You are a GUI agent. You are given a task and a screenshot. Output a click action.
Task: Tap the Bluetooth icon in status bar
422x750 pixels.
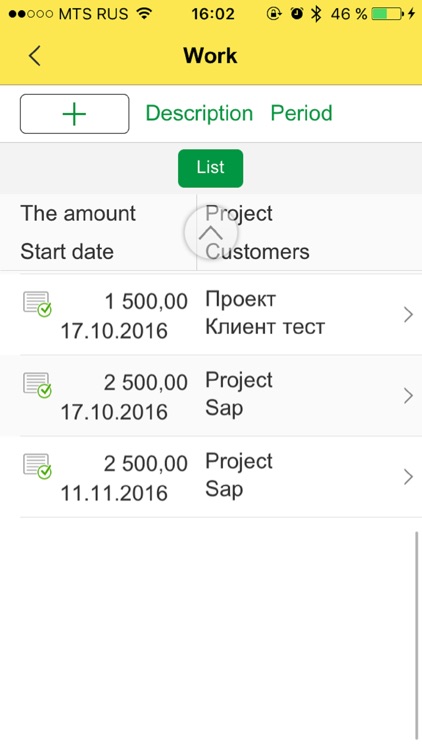(x=316, y=14)
